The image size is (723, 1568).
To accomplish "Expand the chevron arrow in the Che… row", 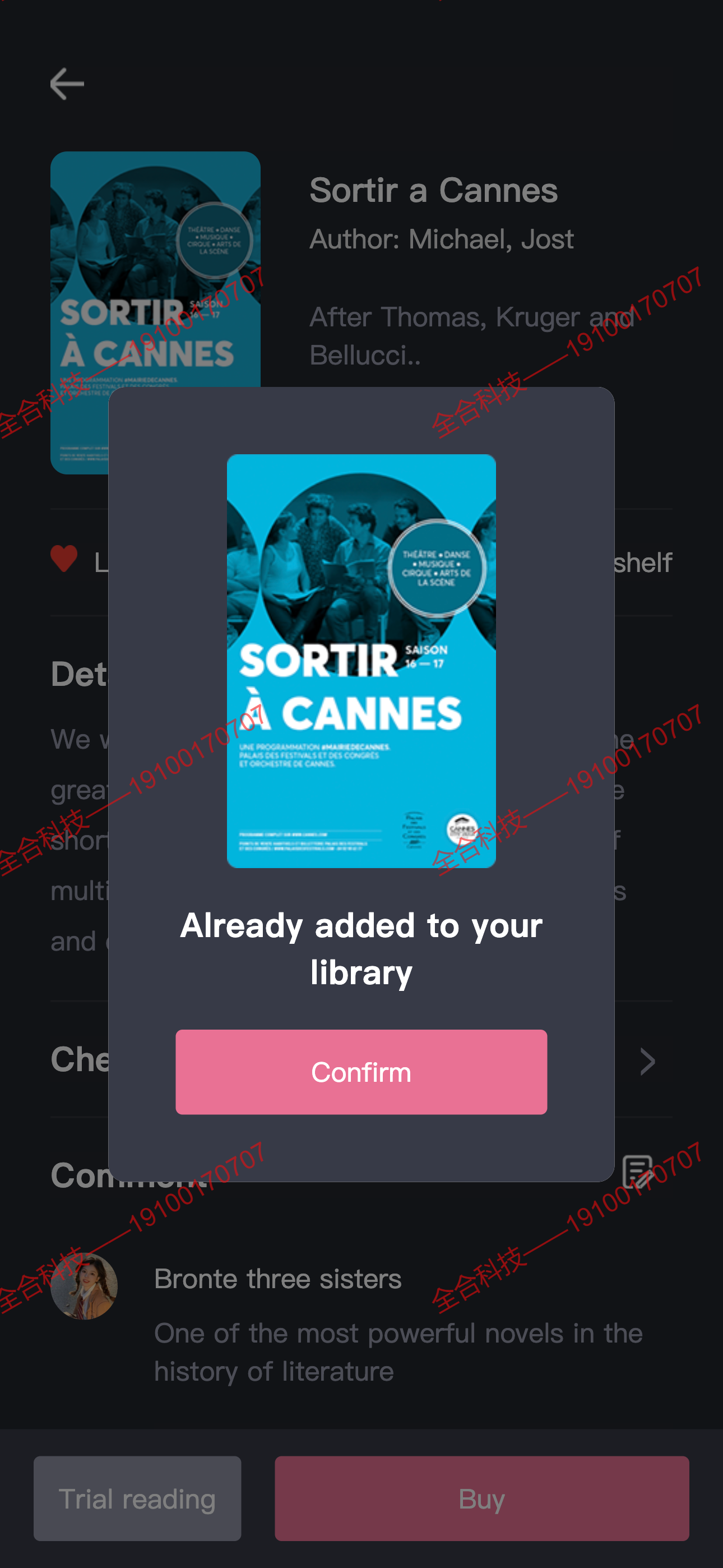I will pos(647,1062).
